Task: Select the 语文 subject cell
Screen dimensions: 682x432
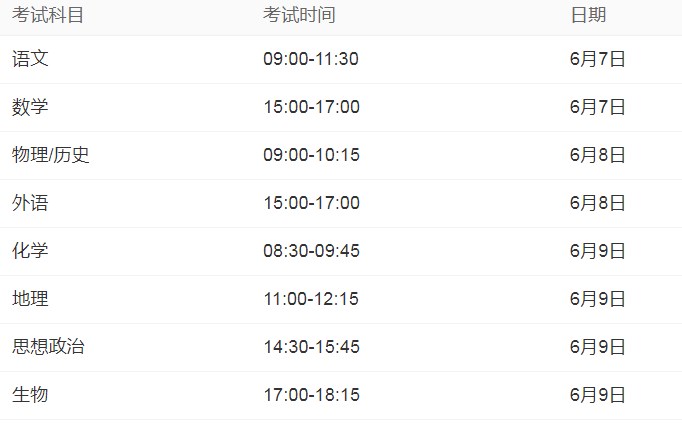Action: point(30,59)
